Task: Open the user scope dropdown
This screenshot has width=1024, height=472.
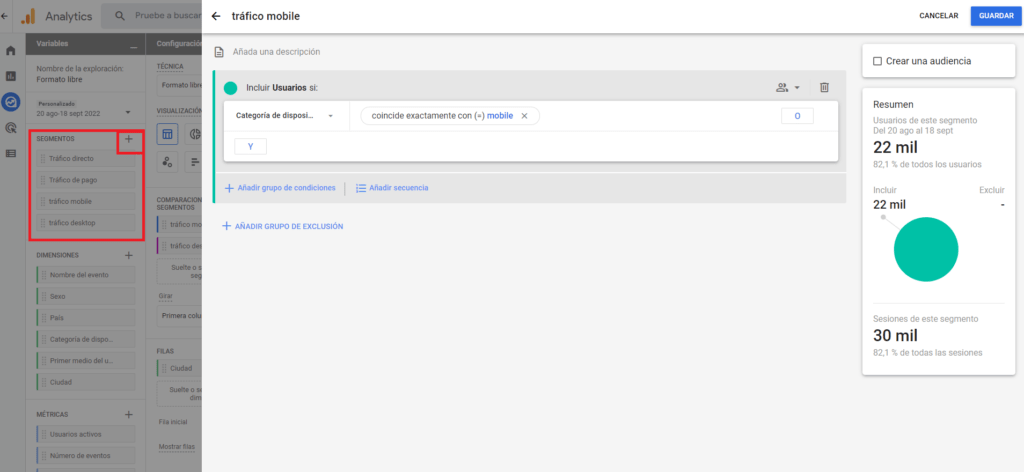Action: coord(788,87)
